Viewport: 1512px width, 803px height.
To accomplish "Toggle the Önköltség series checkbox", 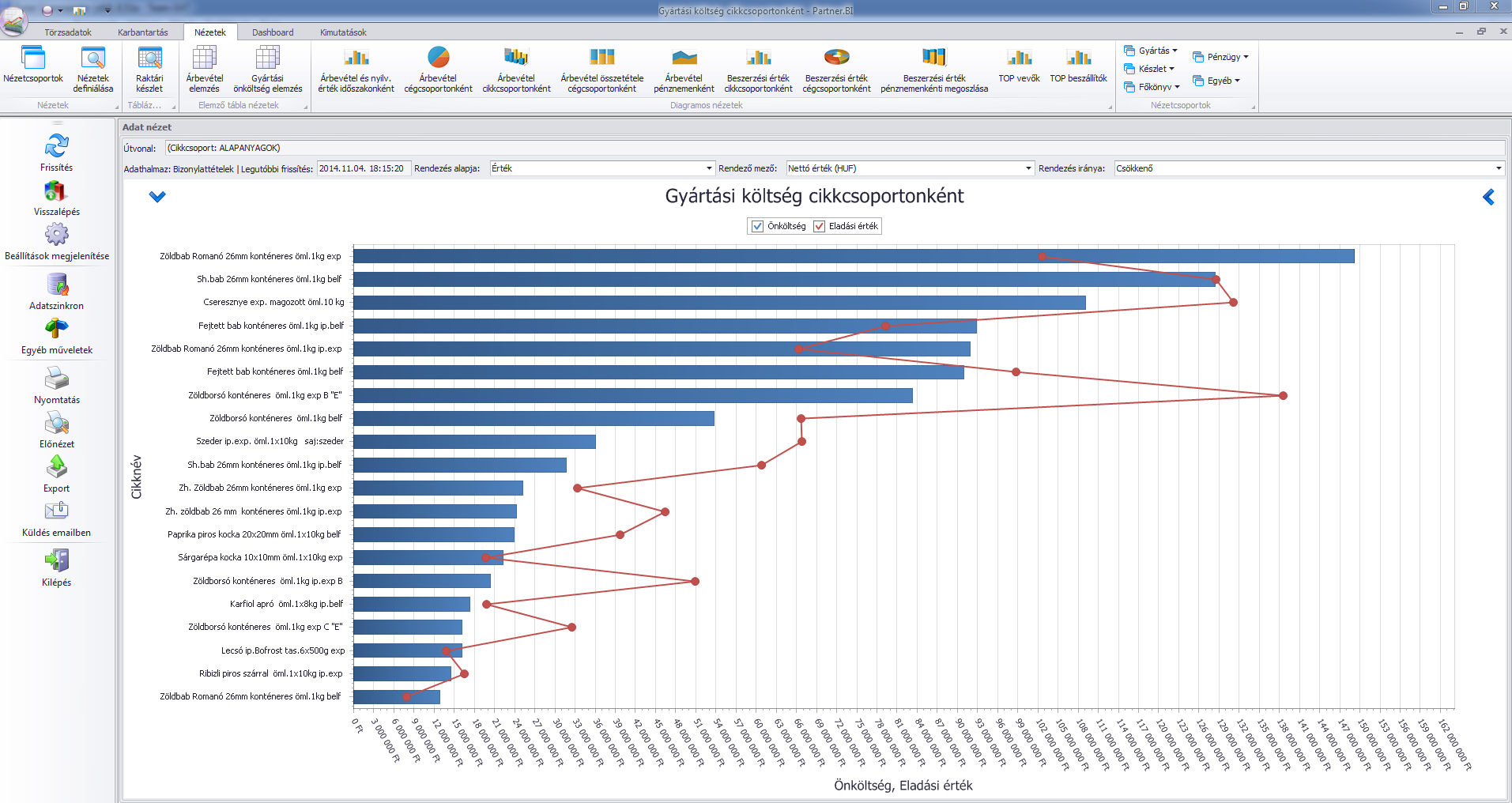I will pyautogui.click(x=757, y=226).
